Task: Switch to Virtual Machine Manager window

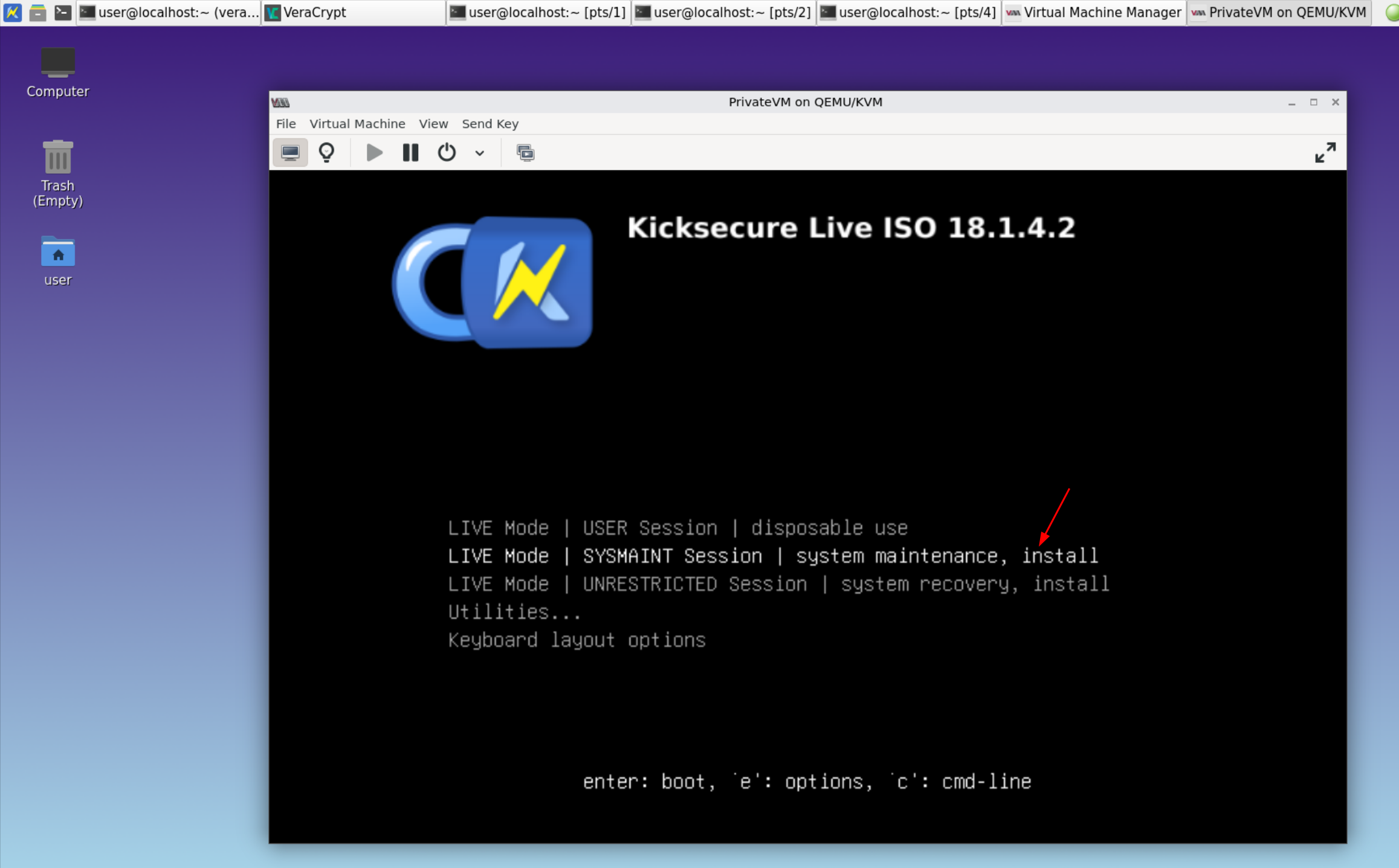Action: point(1093,12)
